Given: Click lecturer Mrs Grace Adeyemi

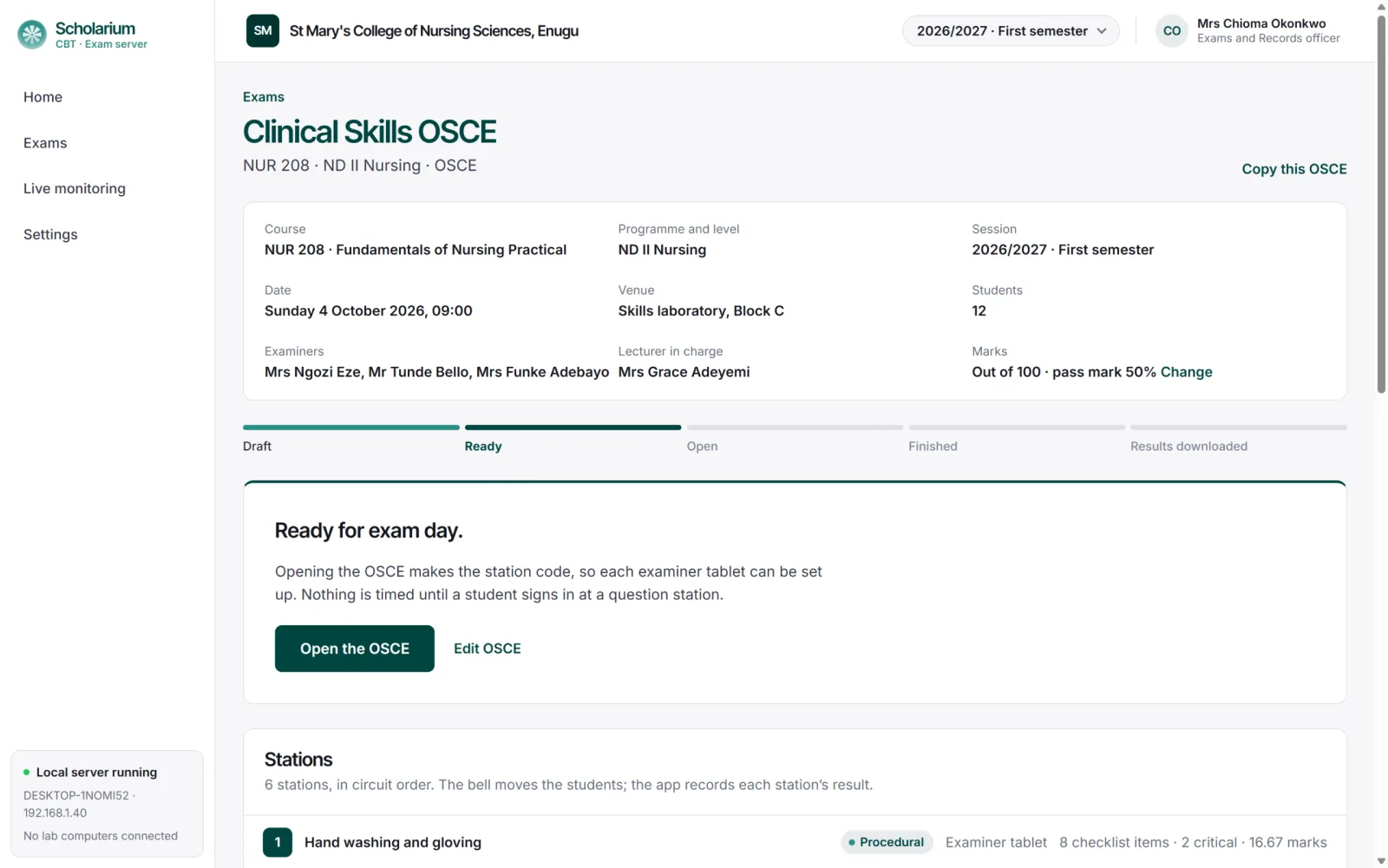Looking at the screenshot, I should click(684, 372).
